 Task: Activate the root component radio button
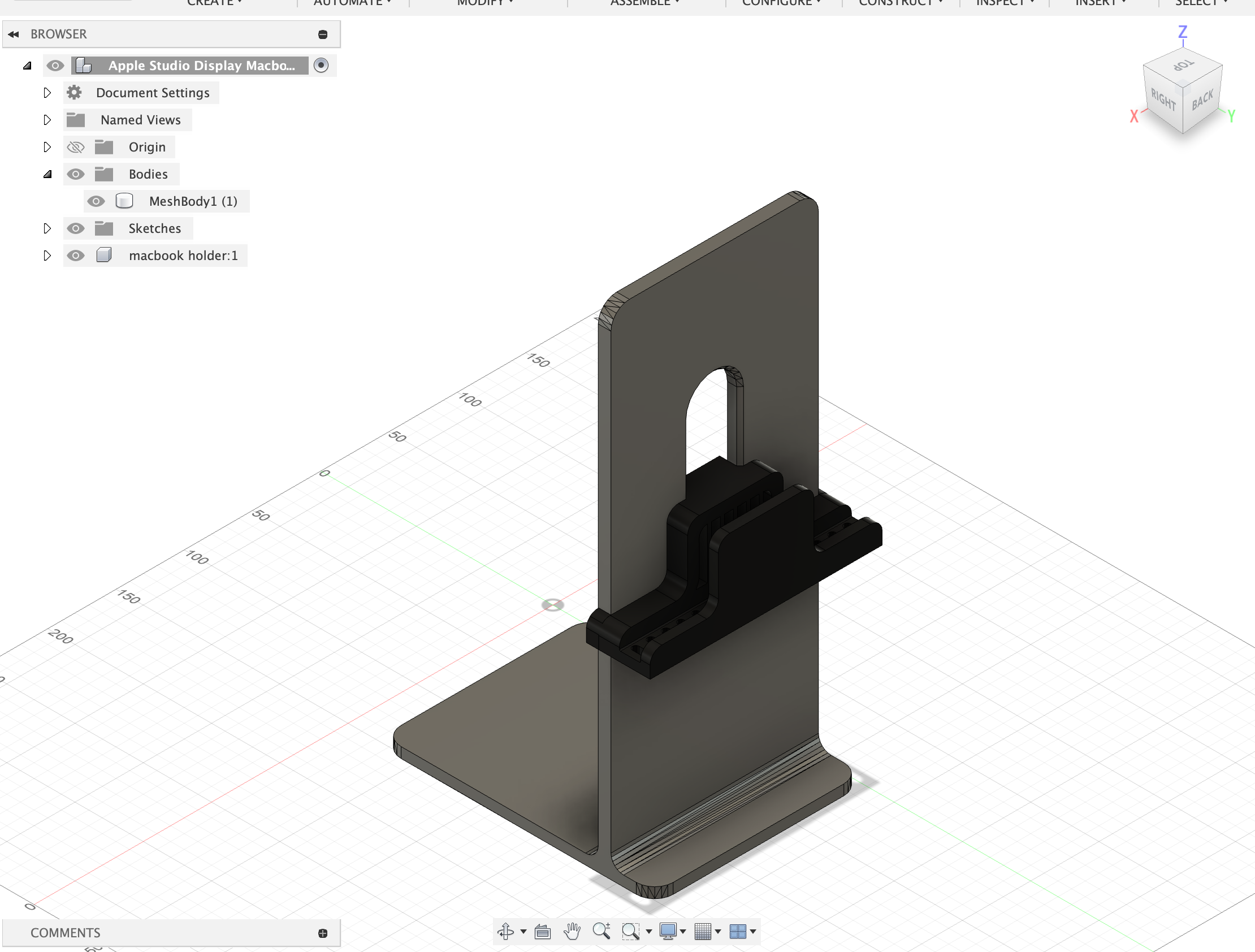click(x=321, y=65)
